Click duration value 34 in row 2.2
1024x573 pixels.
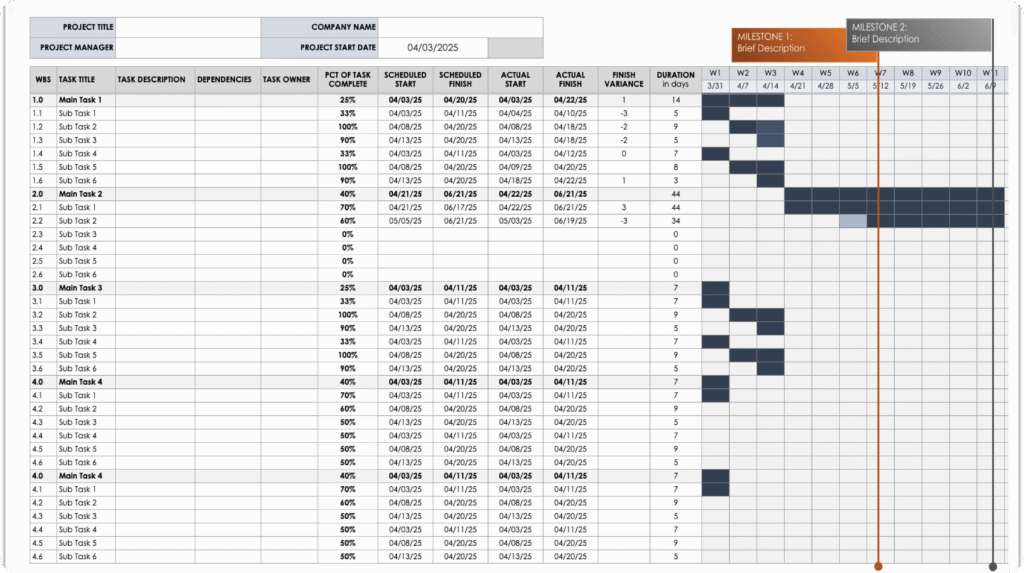[x=675, y=221]
